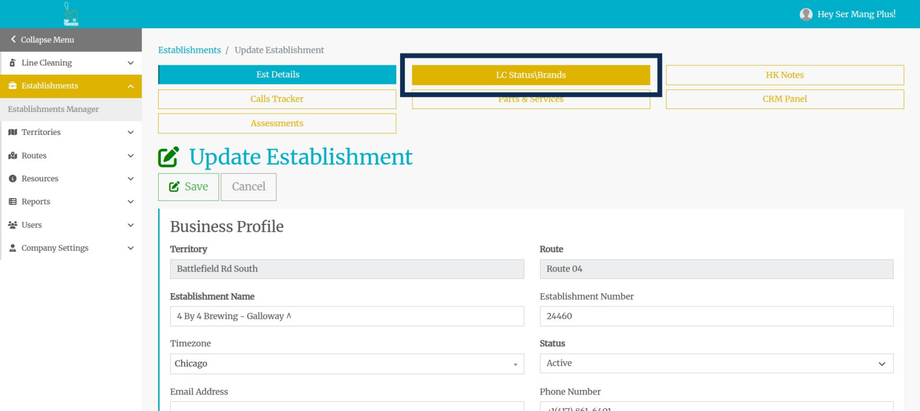This screenshot has height=411, width=920.
Task: Click the Reports table icon
Action: click(x=12, y=201)
